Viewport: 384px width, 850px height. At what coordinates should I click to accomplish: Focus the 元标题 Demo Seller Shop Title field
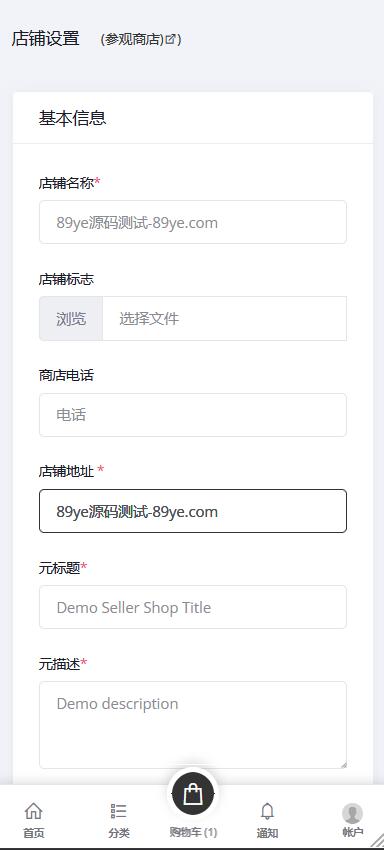(193, 607)
